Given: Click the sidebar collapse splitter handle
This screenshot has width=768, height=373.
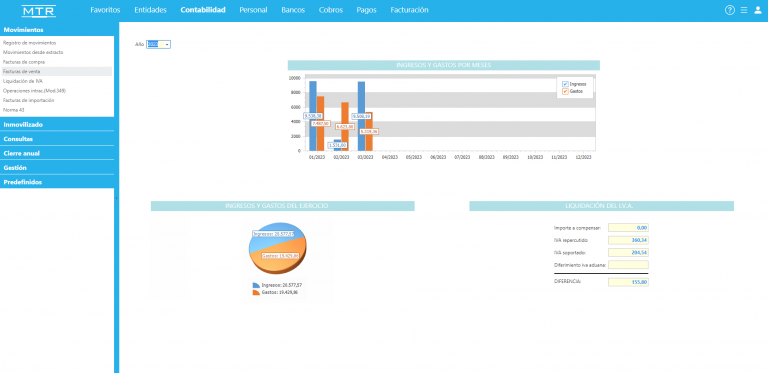Looking at the screenshot, I should pos(117,198).
